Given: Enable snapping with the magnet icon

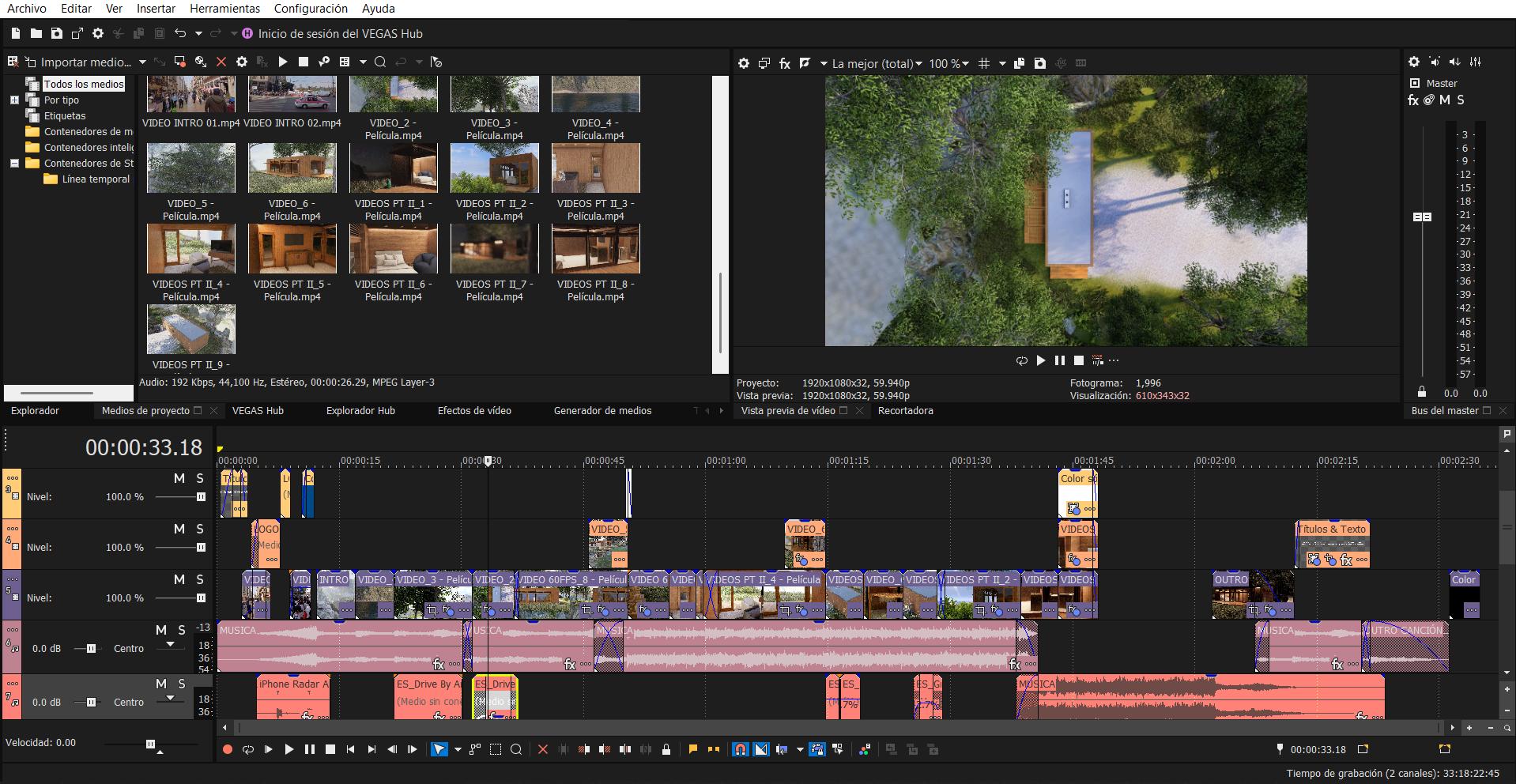Looking at the screenshot, I should [740, 749].
